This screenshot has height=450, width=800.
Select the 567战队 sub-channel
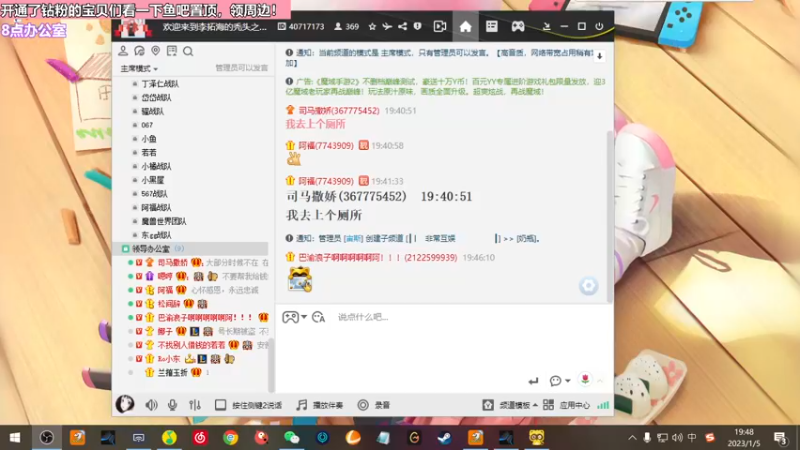154,194
